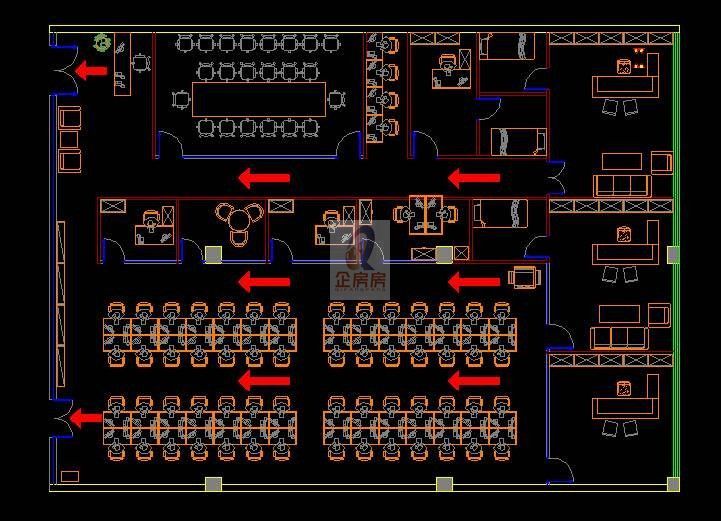Click the green potted plant symbol
The image size is (721, 521).
click(x=102, y=42)
